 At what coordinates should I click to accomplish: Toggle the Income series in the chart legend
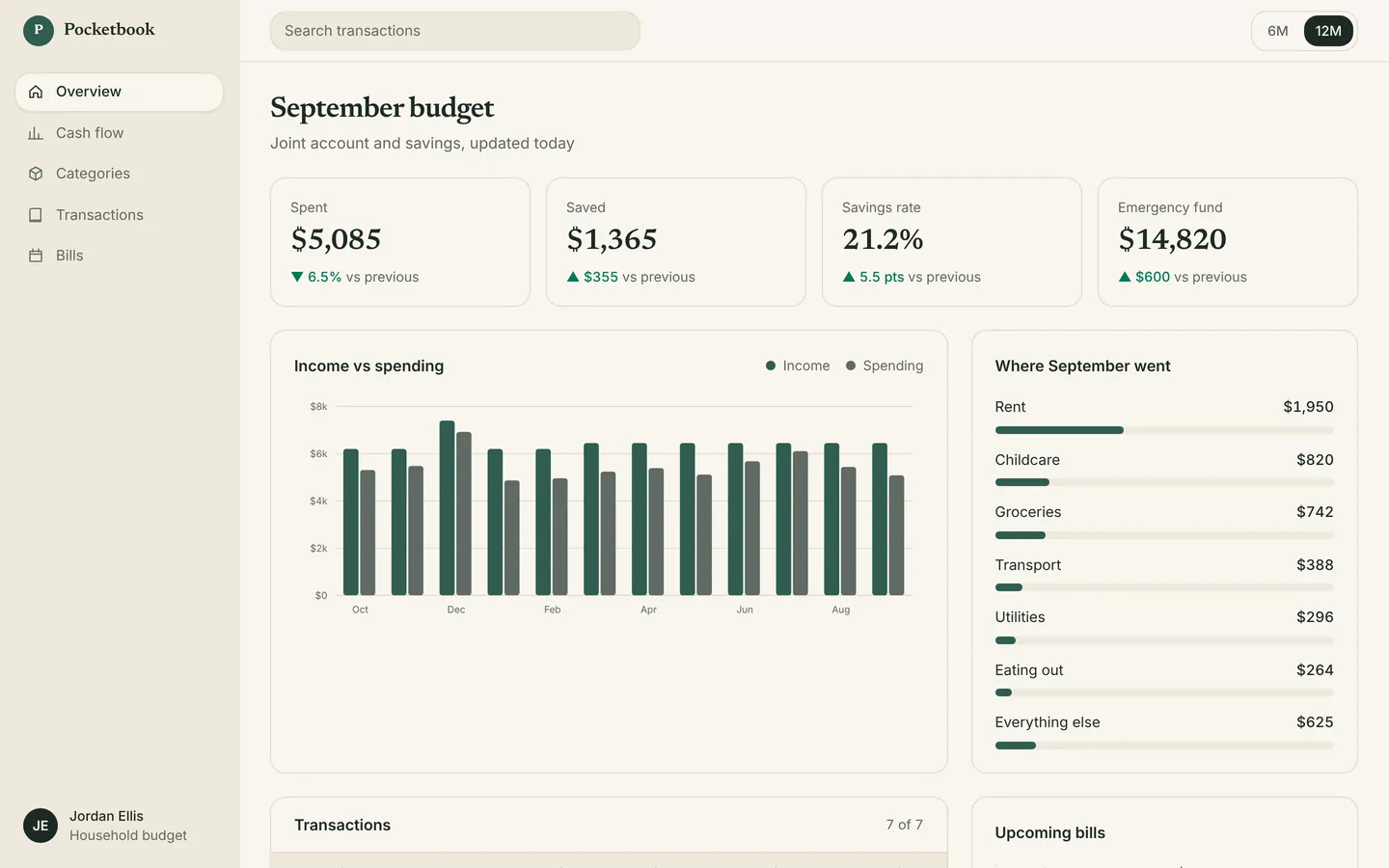pos(798,366)
